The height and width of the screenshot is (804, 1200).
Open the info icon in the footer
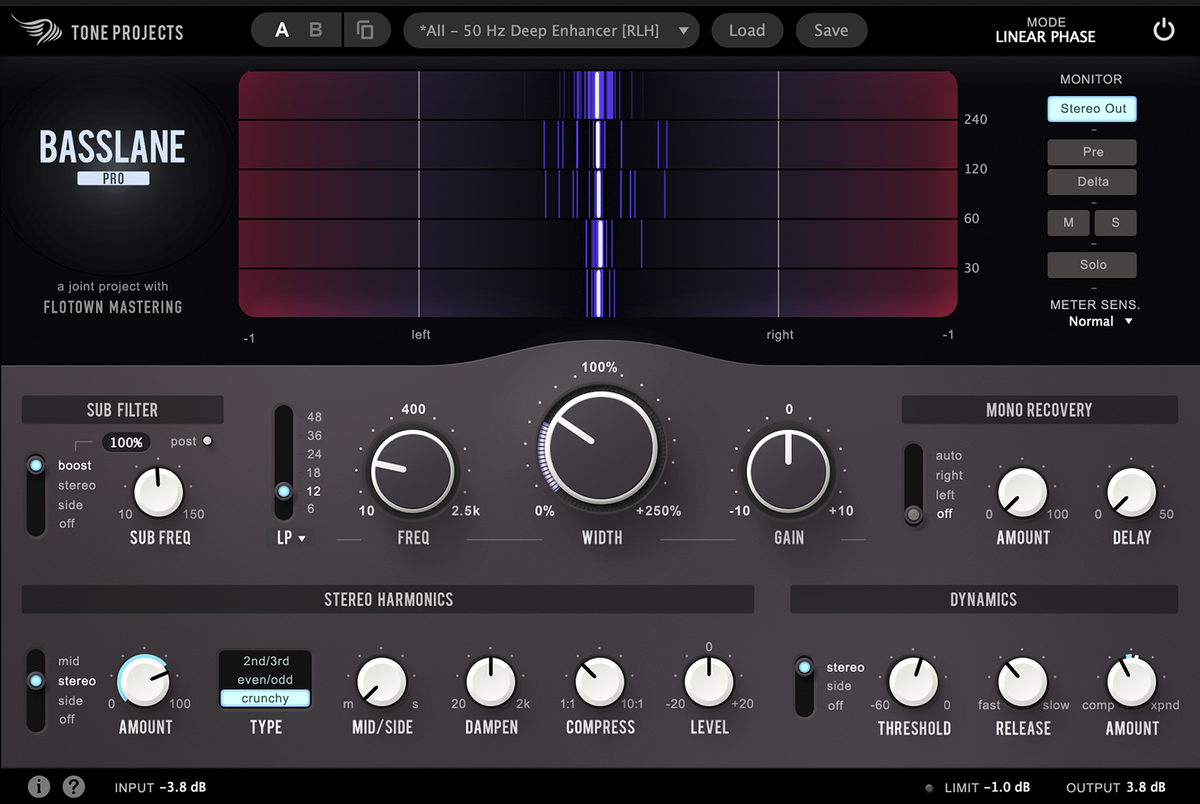39,786
